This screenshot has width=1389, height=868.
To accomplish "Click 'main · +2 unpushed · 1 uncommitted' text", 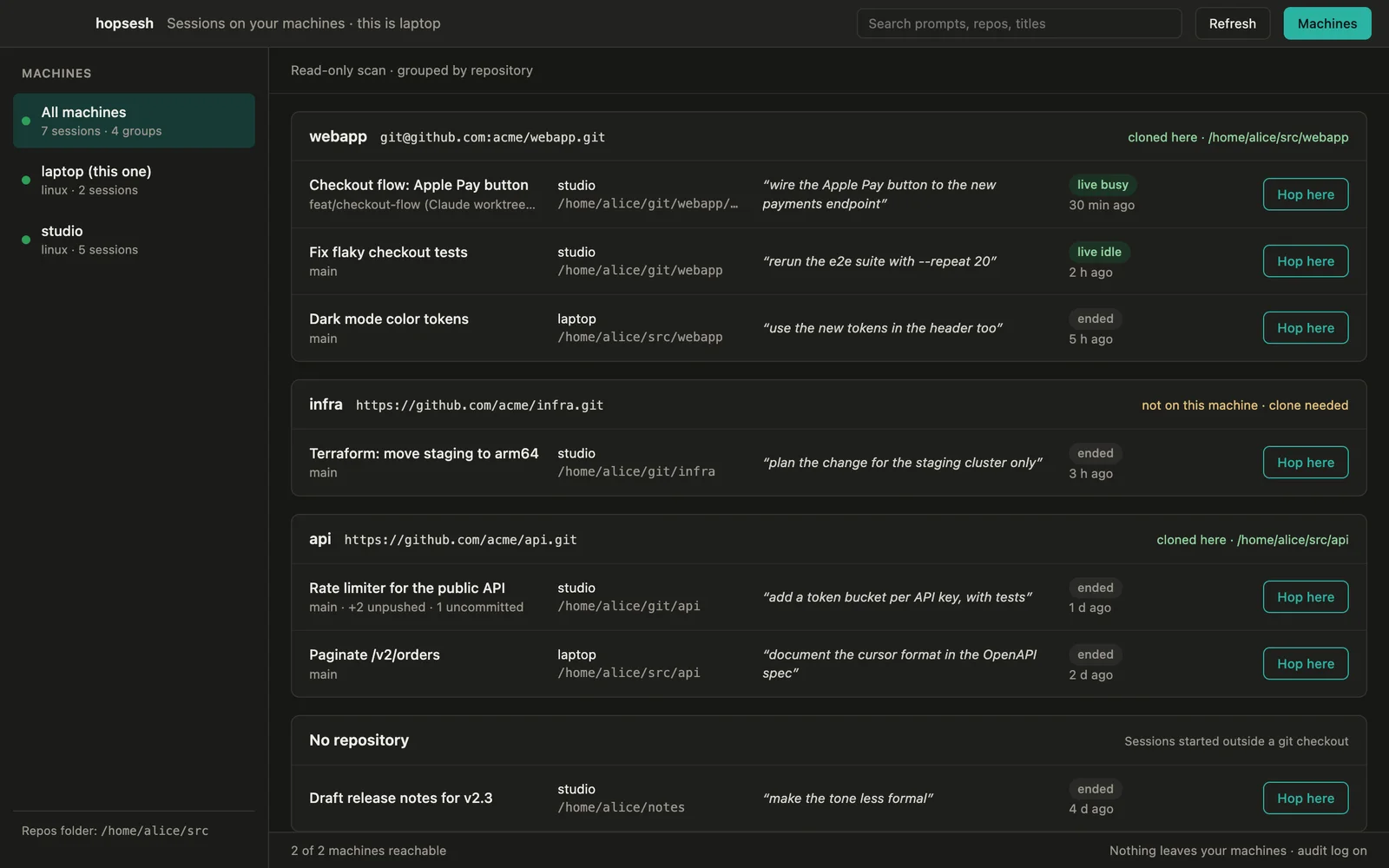I will (x=416, y=608).
